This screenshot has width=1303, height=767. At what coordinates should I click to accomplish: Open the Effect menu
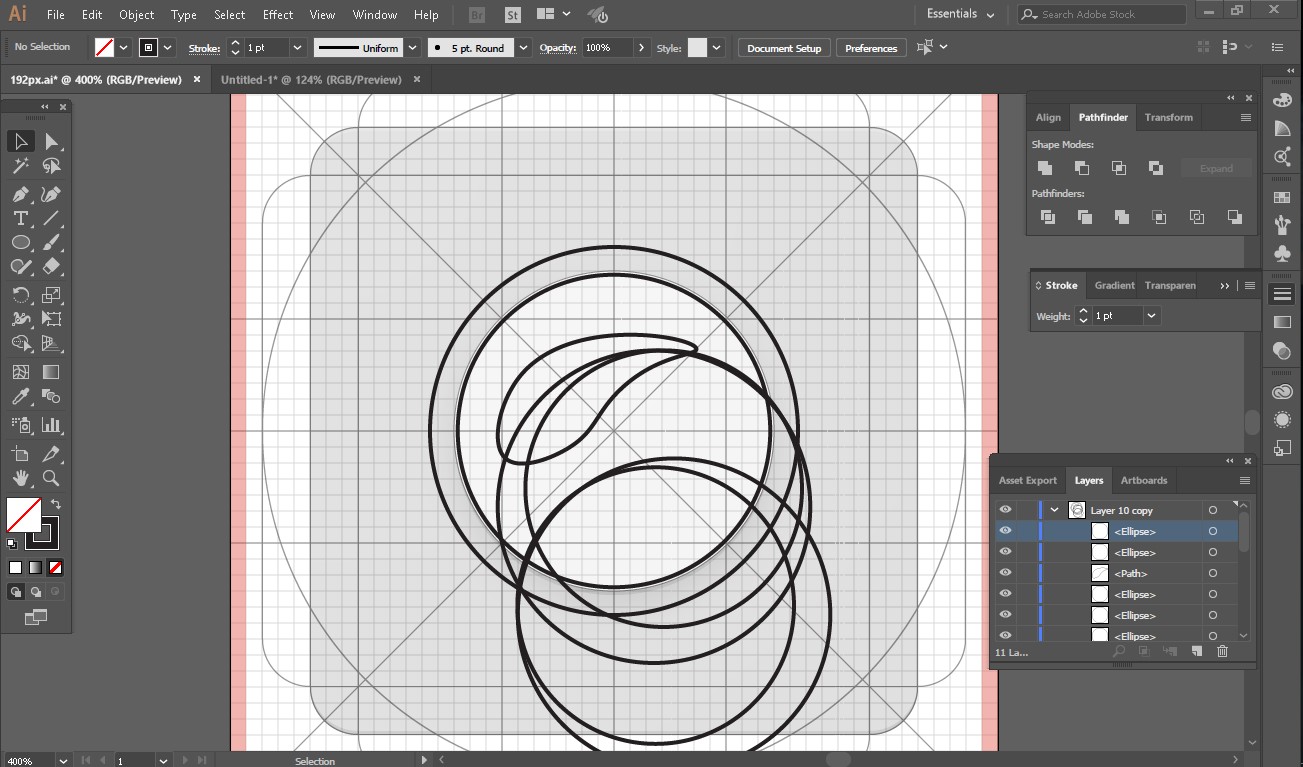(x=278, y=15)
